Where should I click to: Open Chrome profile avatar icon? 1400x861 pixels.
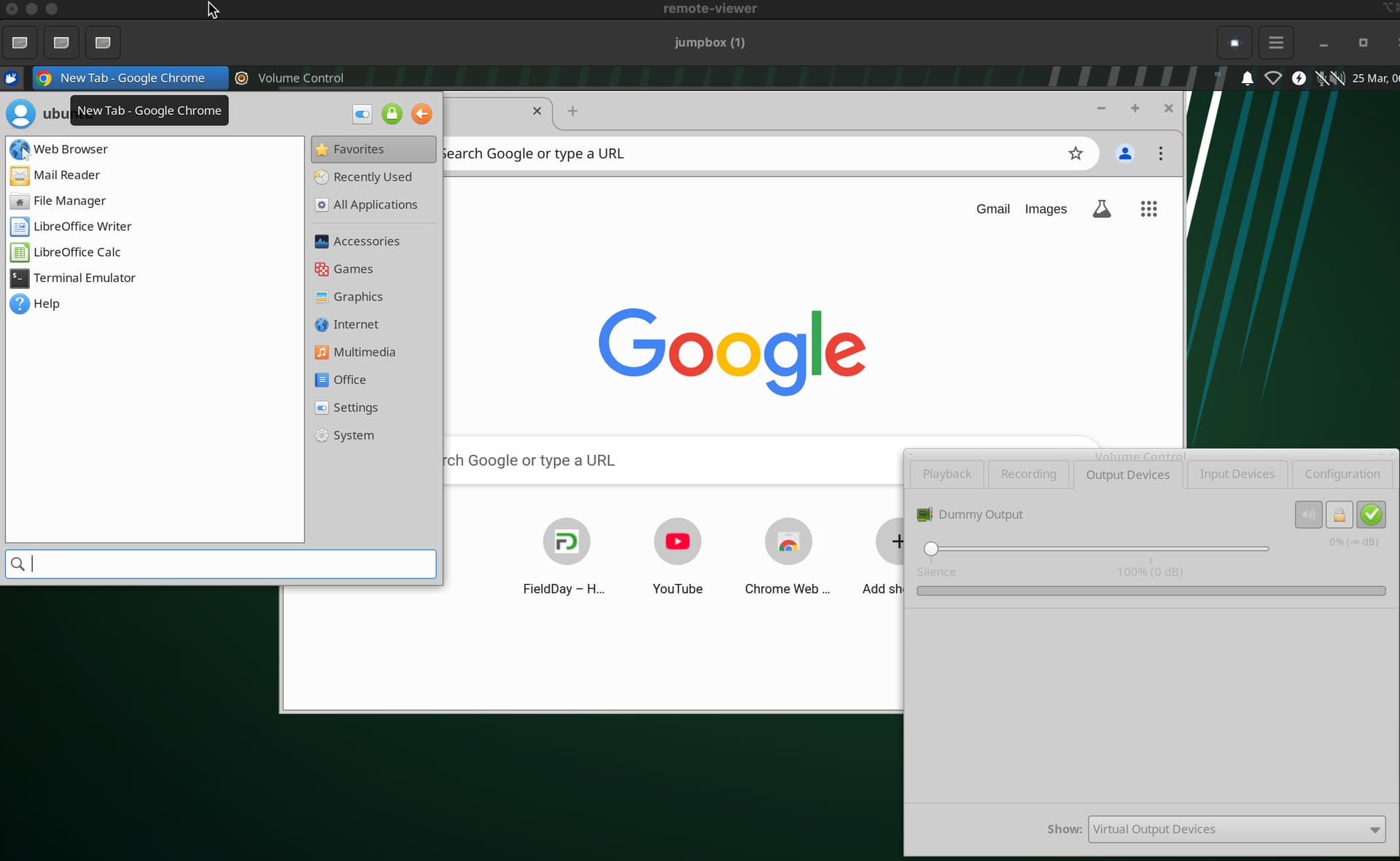pos(1125,153)
